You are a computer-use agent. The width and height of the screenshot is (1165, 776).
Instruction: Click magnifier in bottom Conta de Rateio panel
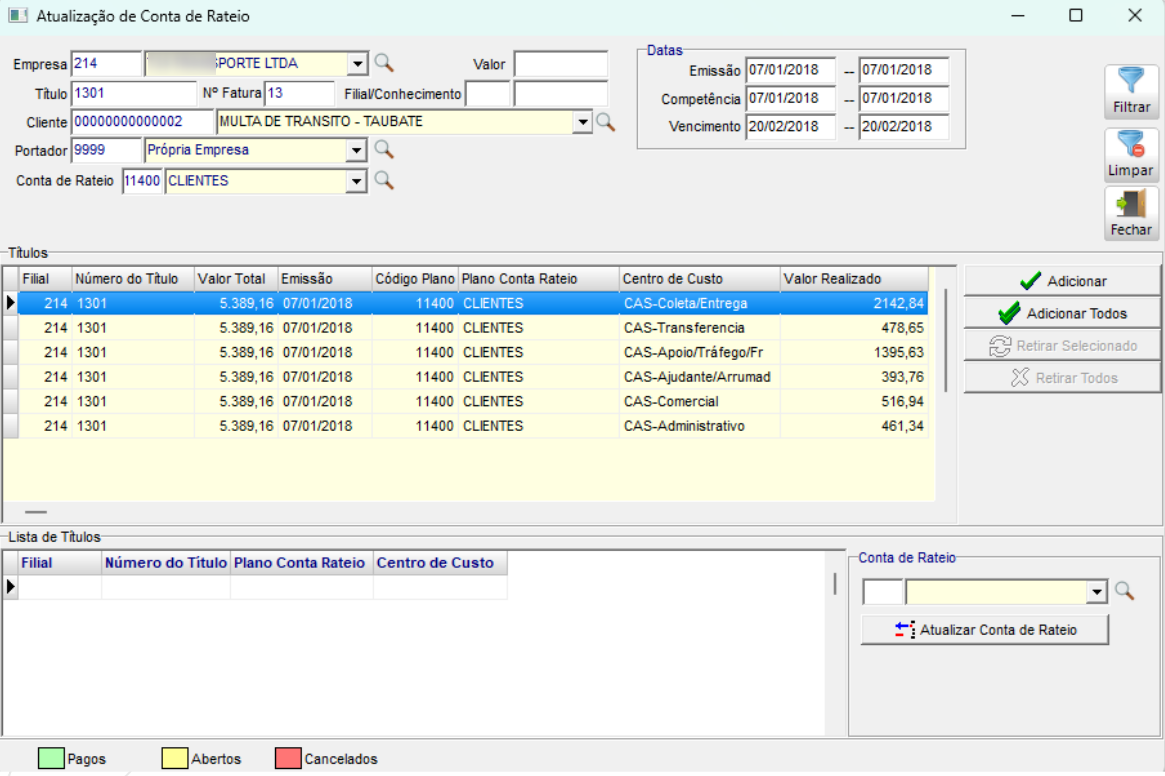(x=1124, y=591)
